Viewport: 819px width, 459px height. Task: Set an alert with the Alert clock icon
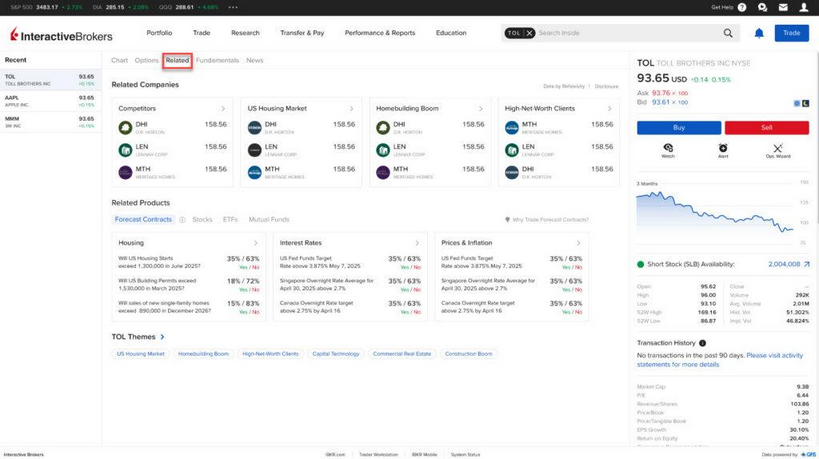[723, 148]
